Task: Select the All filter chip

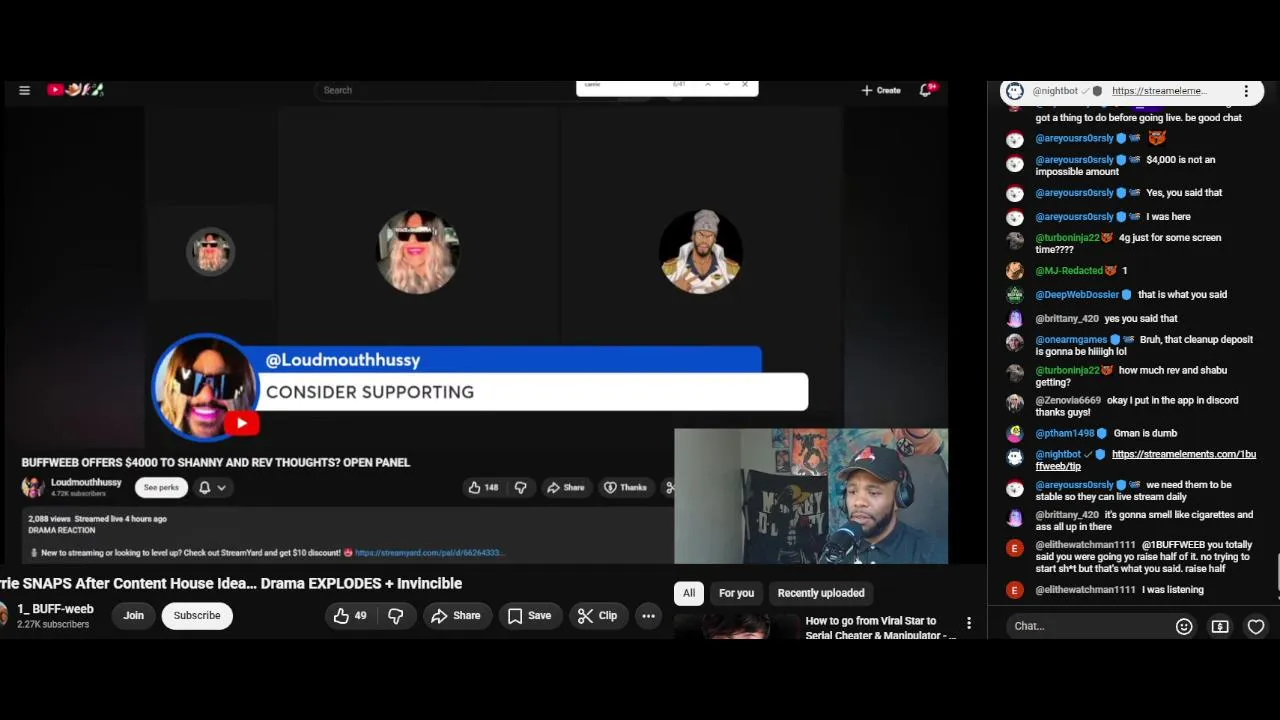Action: click(689, 593)
